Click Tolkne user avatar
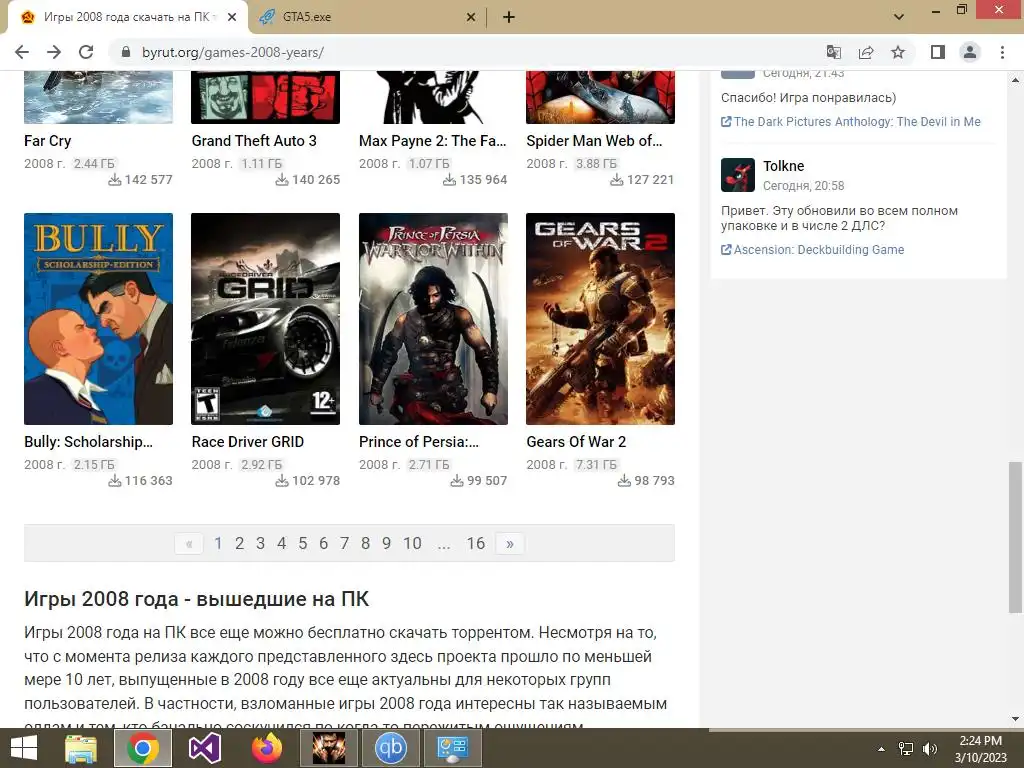Viewport: 1024px width, 768px height. (x=738, y=175)
